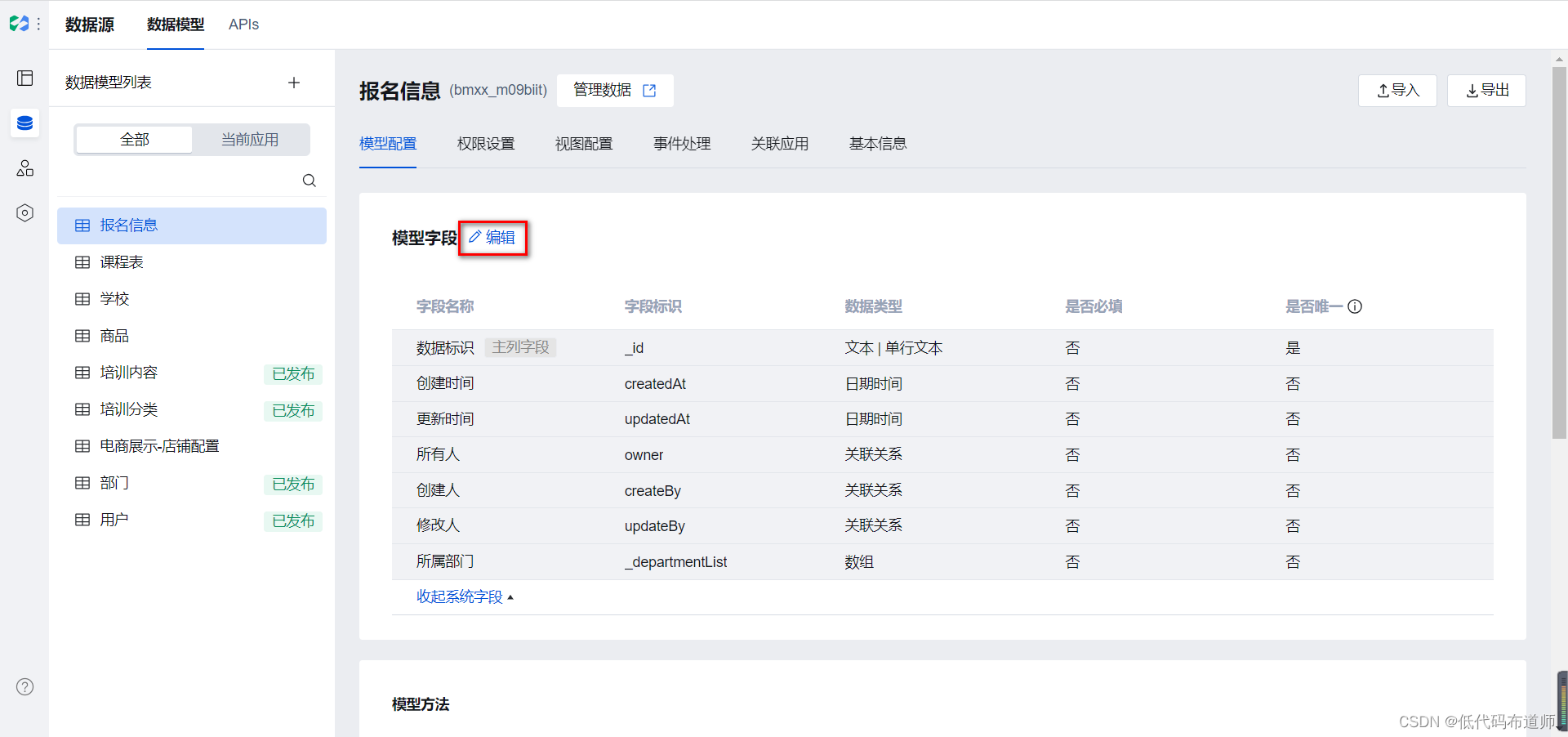Click the 数据标识 field name cell
This screenshot has height=737, width=1568.
445,348
